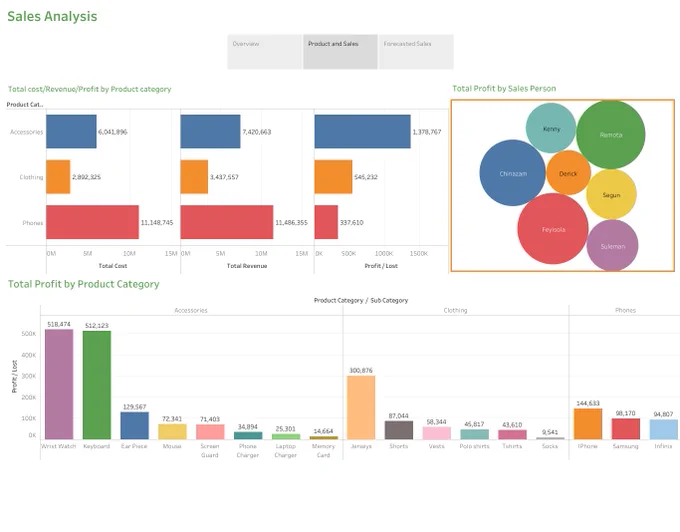Click the Socks profit bar
The width and height of the screenshot is (680, 532).
click(x=550, y=438)
